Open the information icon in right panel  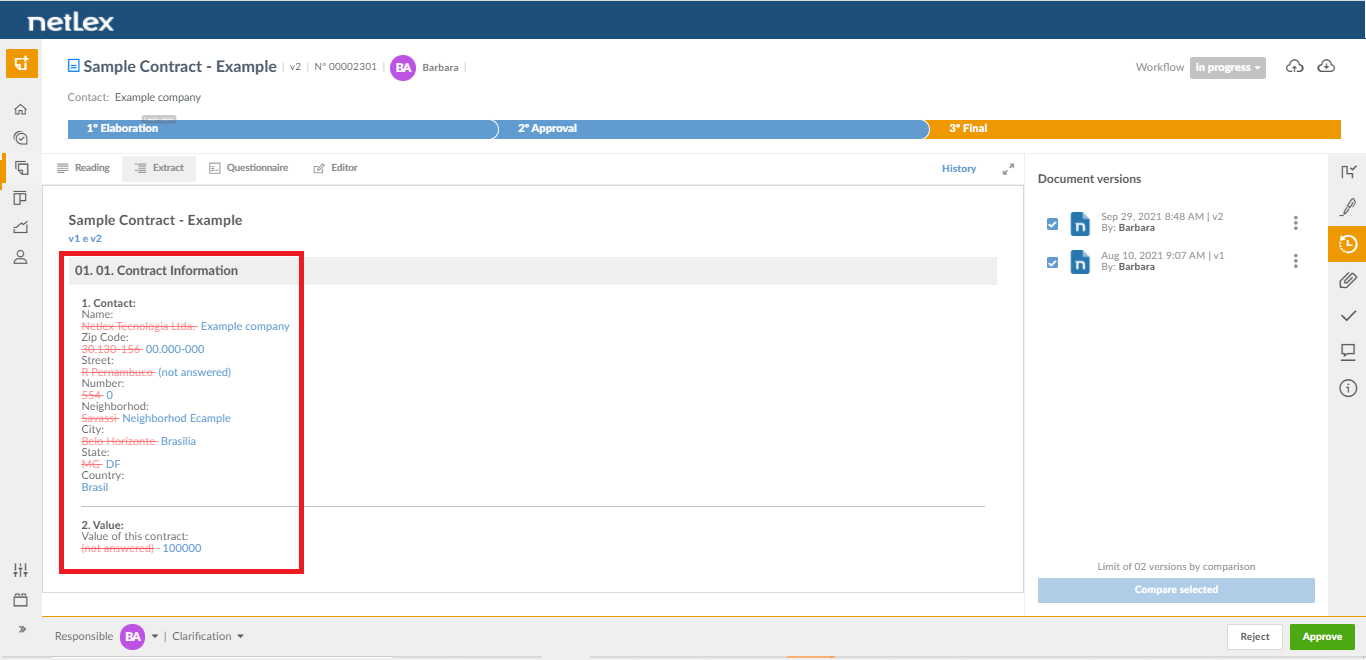point(1348,388)
